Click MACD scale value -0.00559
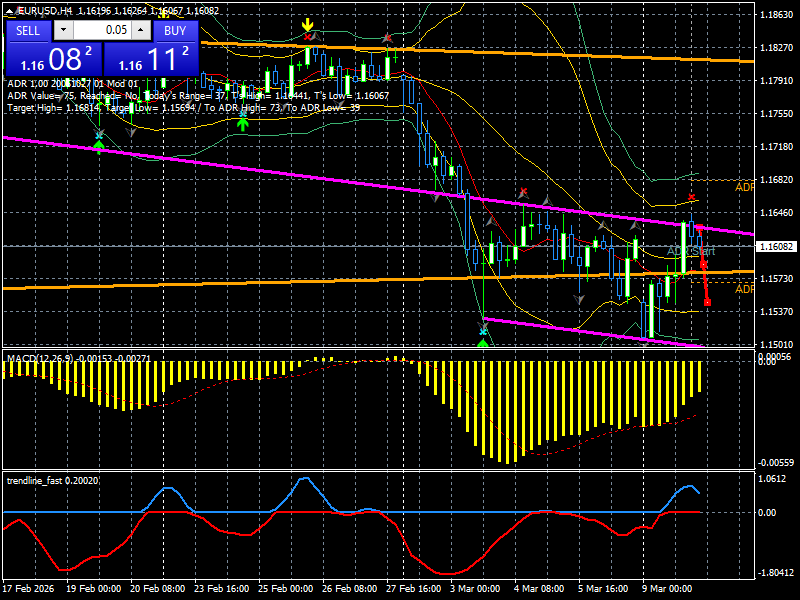The height and width of the screenshot is (600, 800). pyautogui.click(x=776, y=463)
